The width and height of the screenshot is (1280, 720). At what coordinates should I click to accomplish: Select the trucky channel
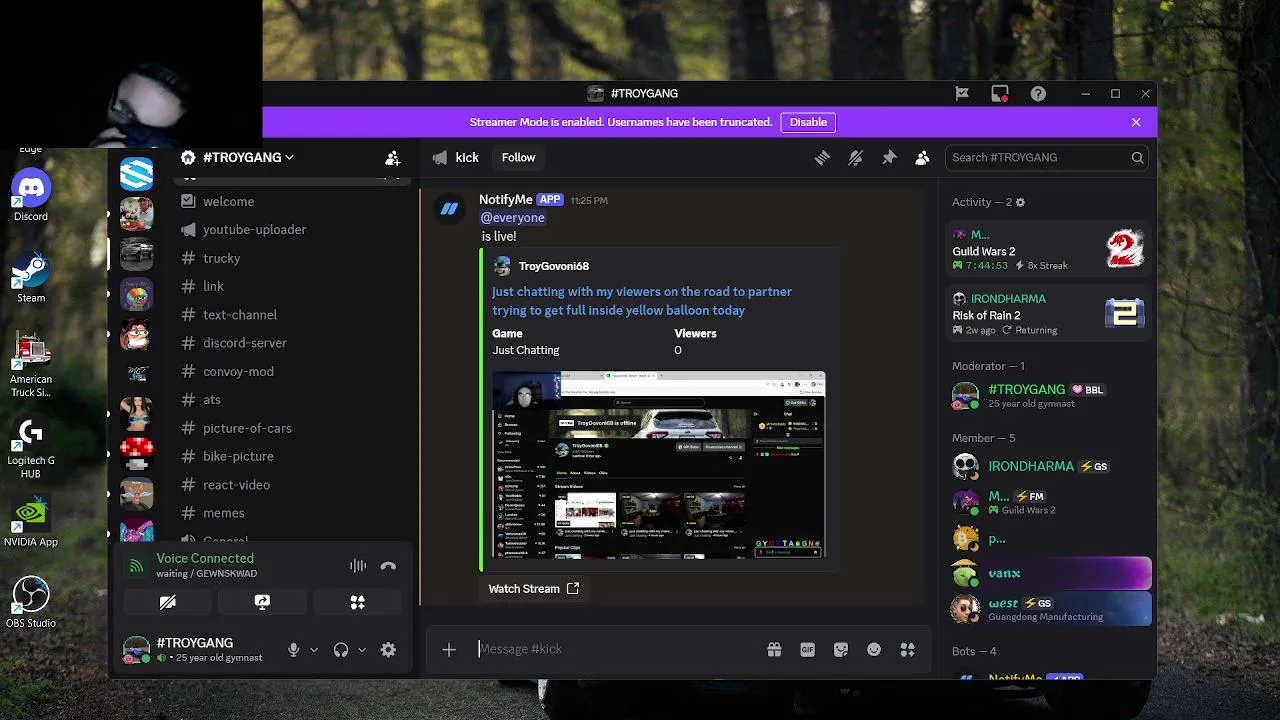[x=291, y=258]
